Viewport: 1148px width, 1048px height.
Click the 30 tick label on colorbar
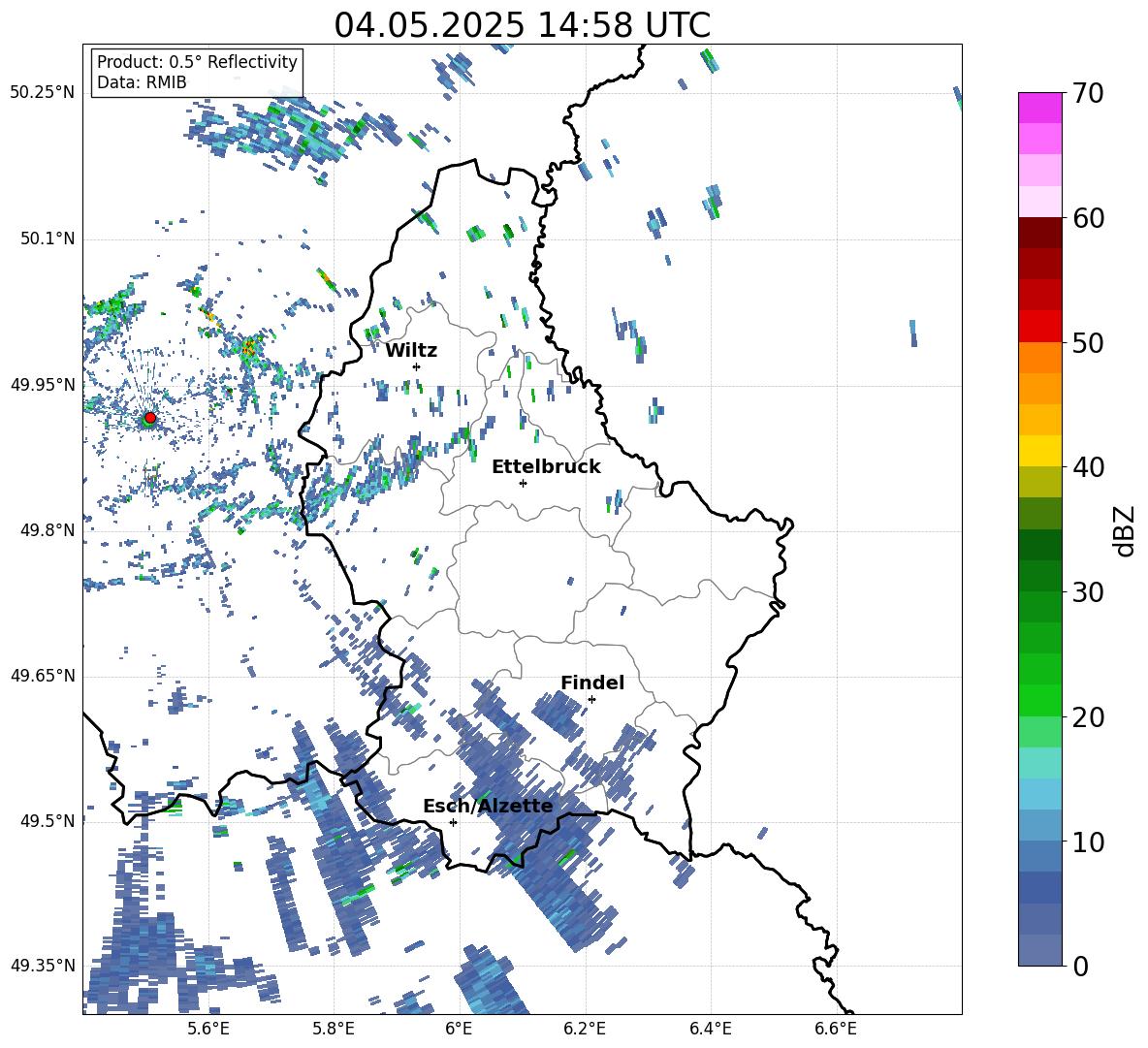(1088, 592)
